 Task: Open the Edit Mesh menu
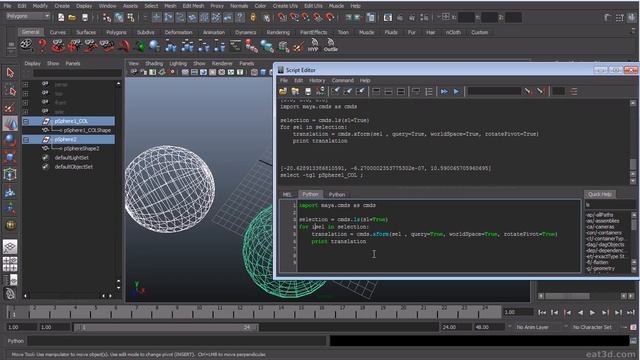click(193, 6)
